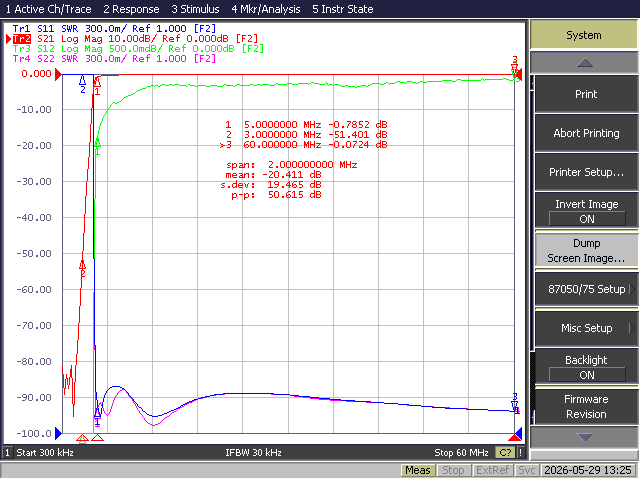Click the exclamation warning indicator
Screen dimensions: 640x480
pyautogui.click(x=520, y=453)
